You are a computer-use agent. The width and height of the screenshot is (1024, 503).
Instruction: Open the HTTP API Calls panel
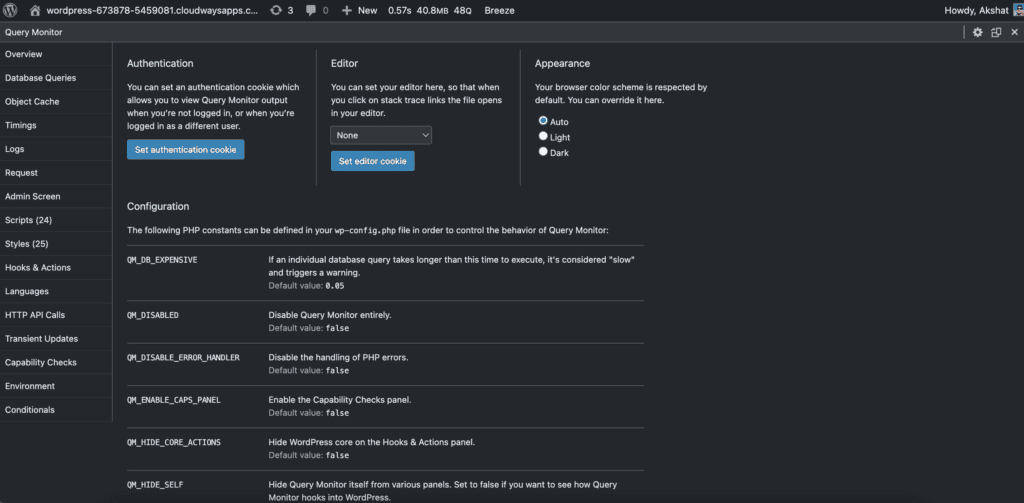(x=56, y=315)
